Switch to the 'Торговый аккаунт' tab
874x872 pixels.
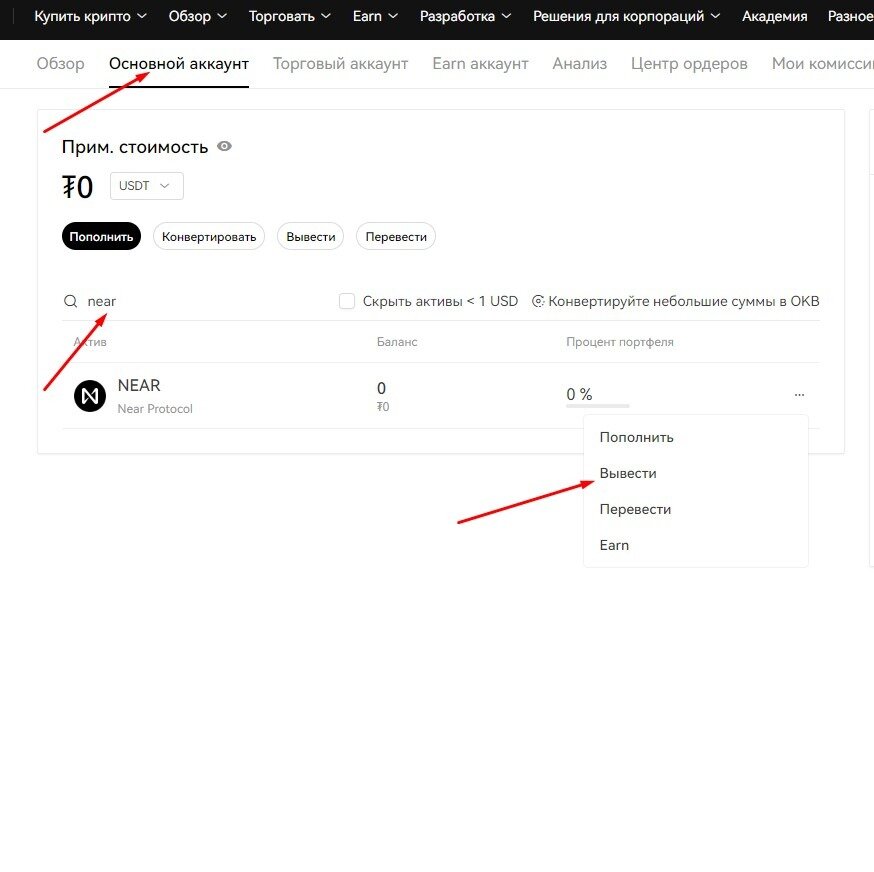tap(340, 63)
